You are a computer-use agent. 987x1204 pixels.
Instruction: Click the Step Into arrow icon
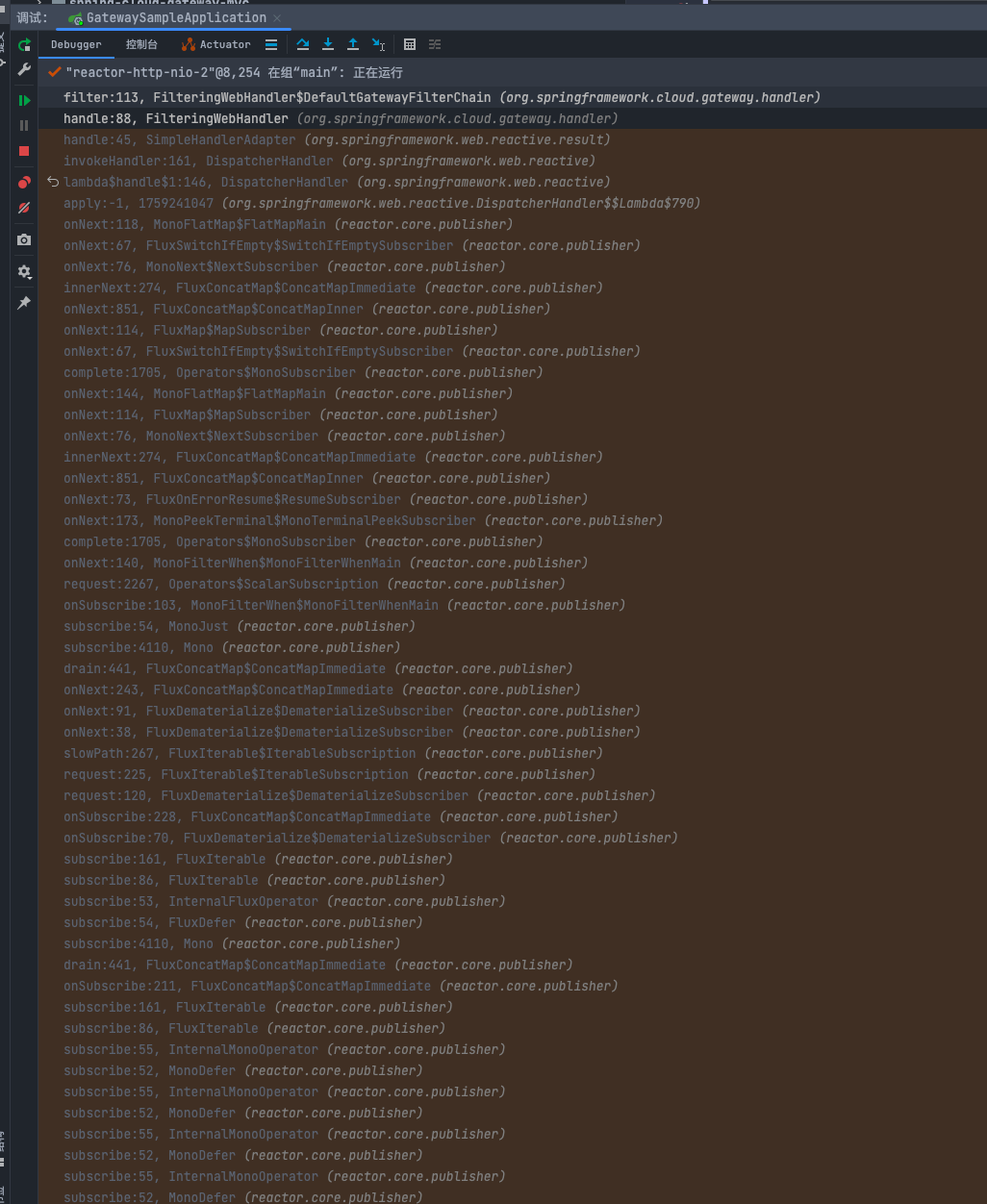(328, 44)
